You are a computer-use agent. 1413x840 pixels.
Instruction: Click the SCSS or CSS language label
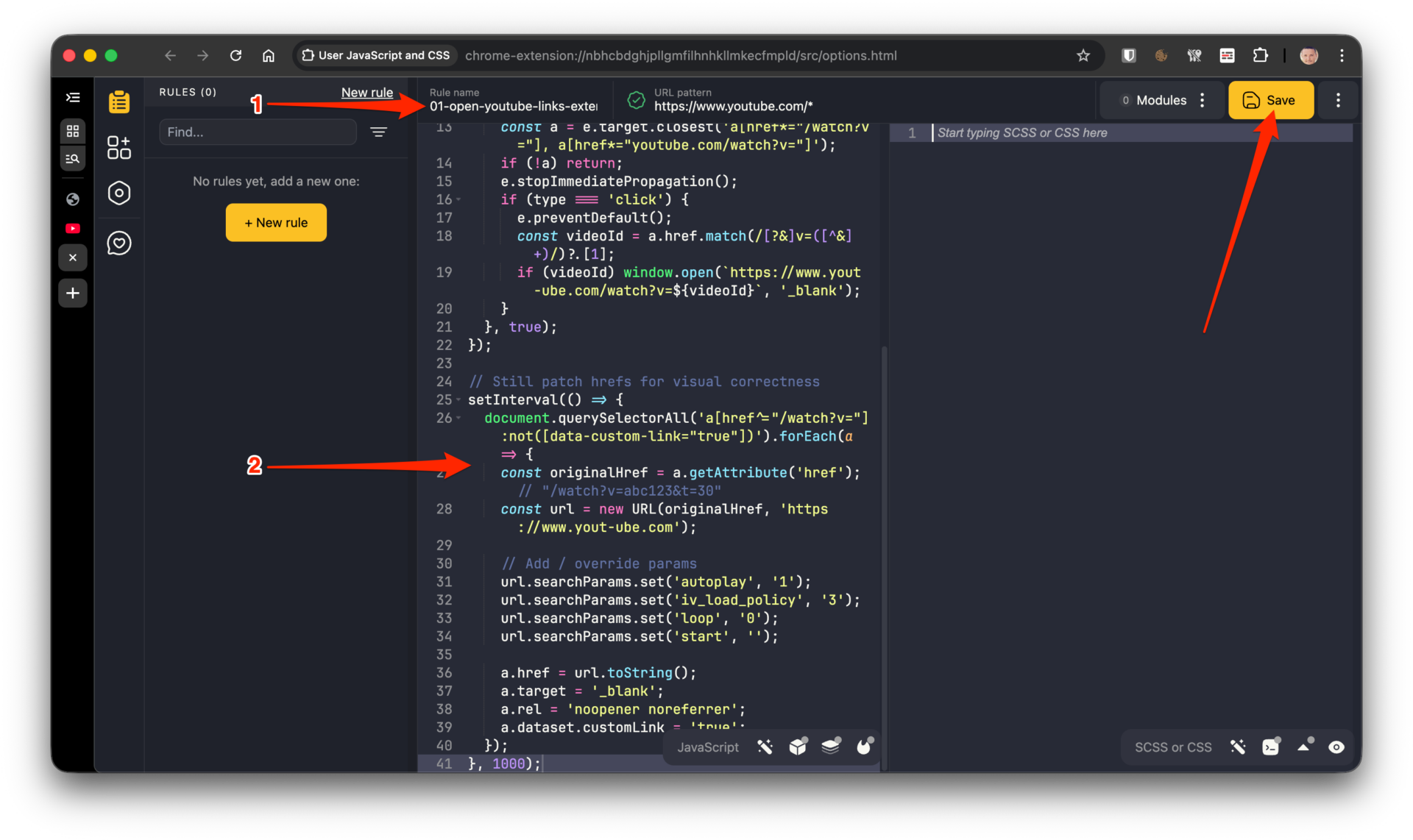point(1173,747)
